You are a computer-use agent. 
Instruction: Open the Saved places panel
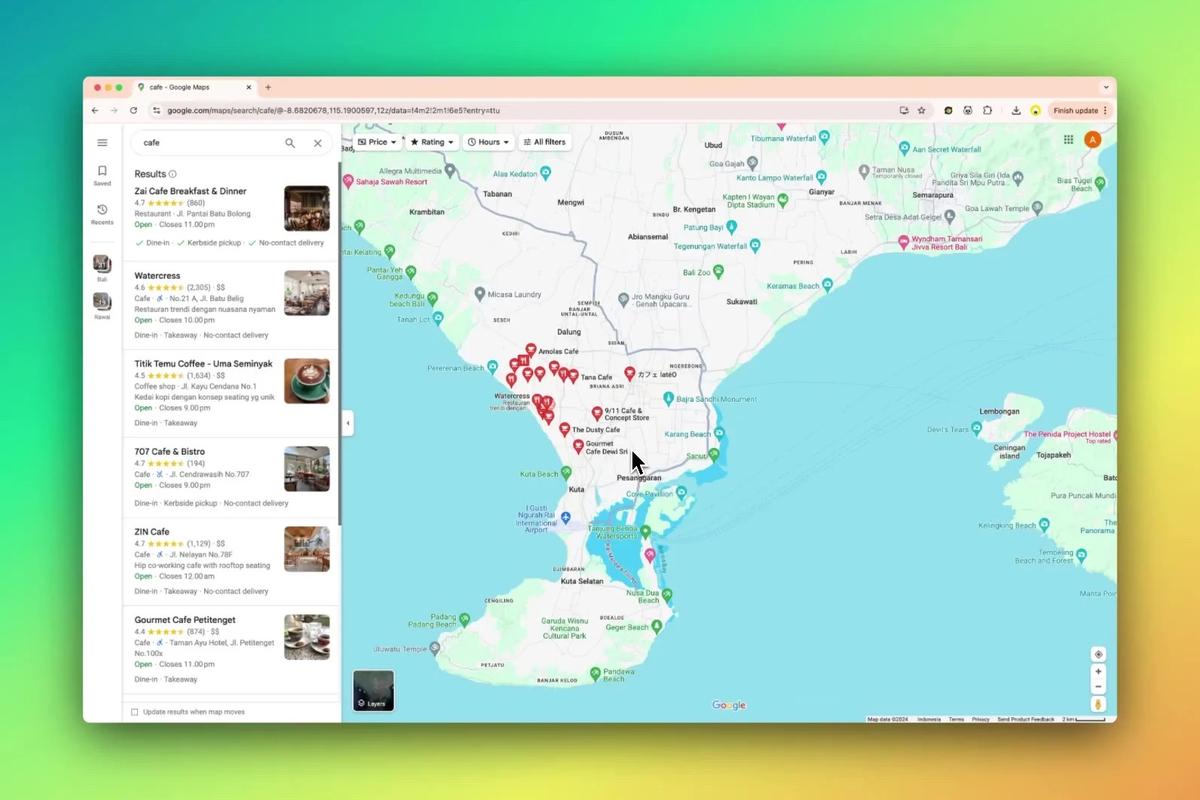click(x=102, y=175)
